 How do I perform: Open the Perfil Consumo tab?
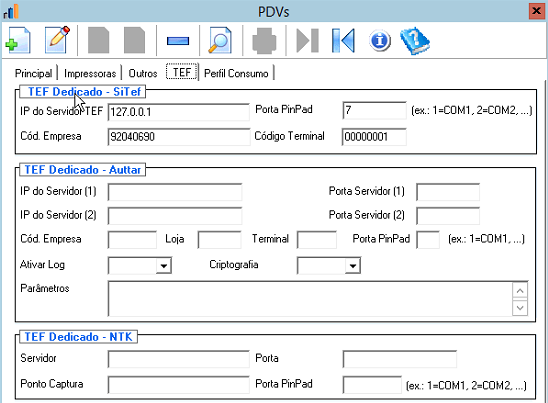[236, 73]
